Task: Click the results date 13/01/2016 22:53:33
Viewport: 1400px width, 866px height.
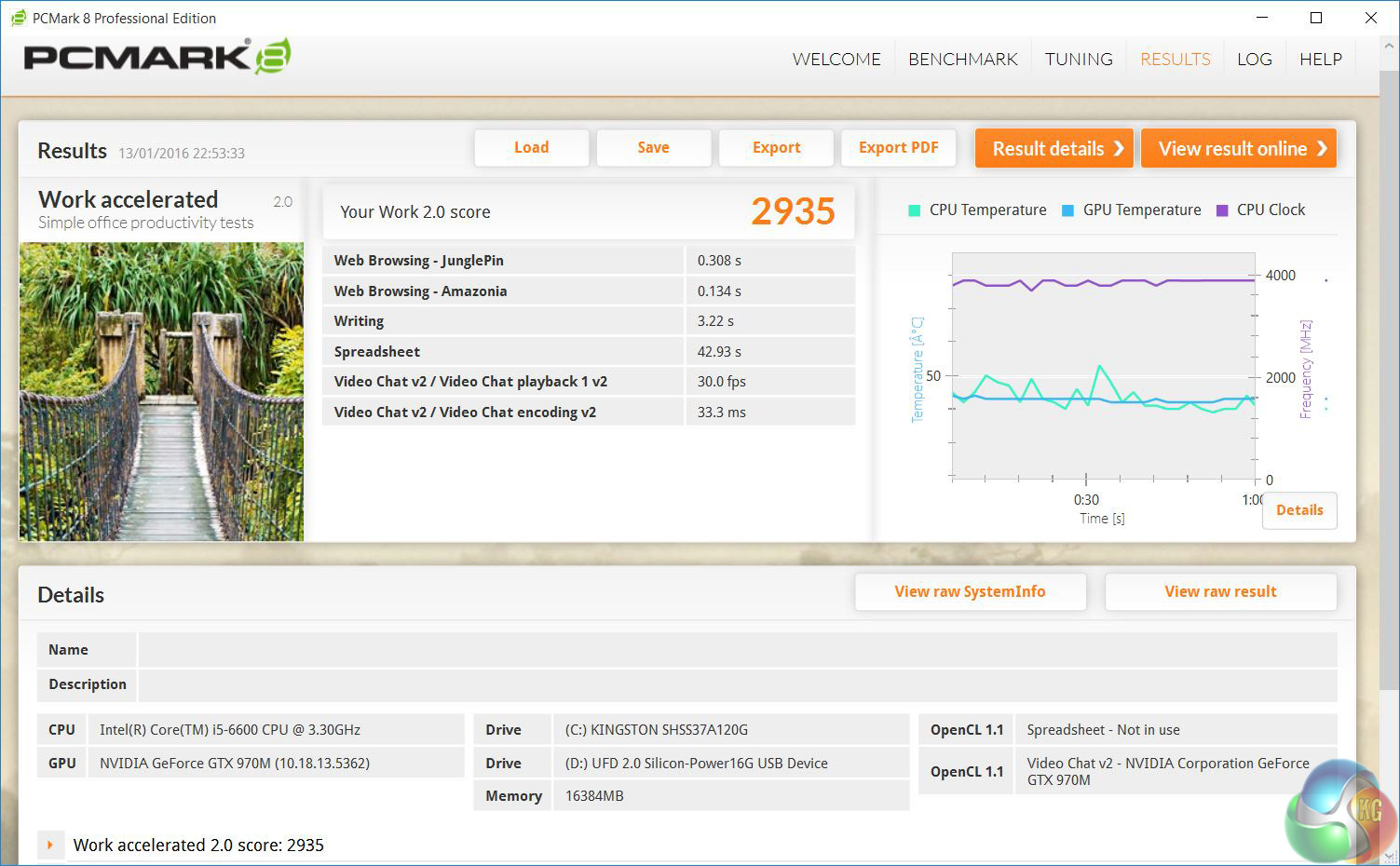Action: coord(182,153)
